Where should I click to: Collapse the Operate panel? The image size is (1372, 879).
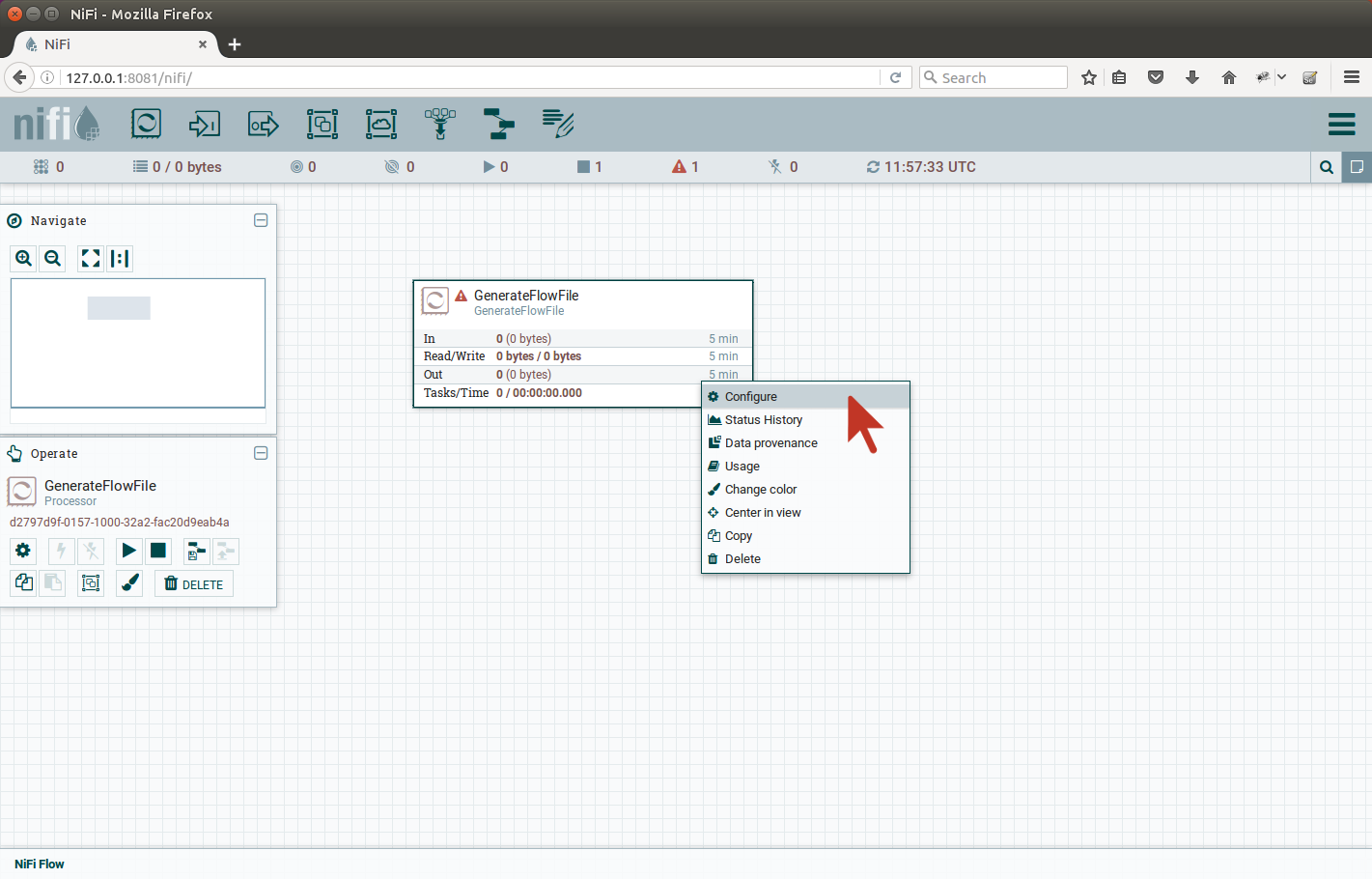[x=261, y=453]
